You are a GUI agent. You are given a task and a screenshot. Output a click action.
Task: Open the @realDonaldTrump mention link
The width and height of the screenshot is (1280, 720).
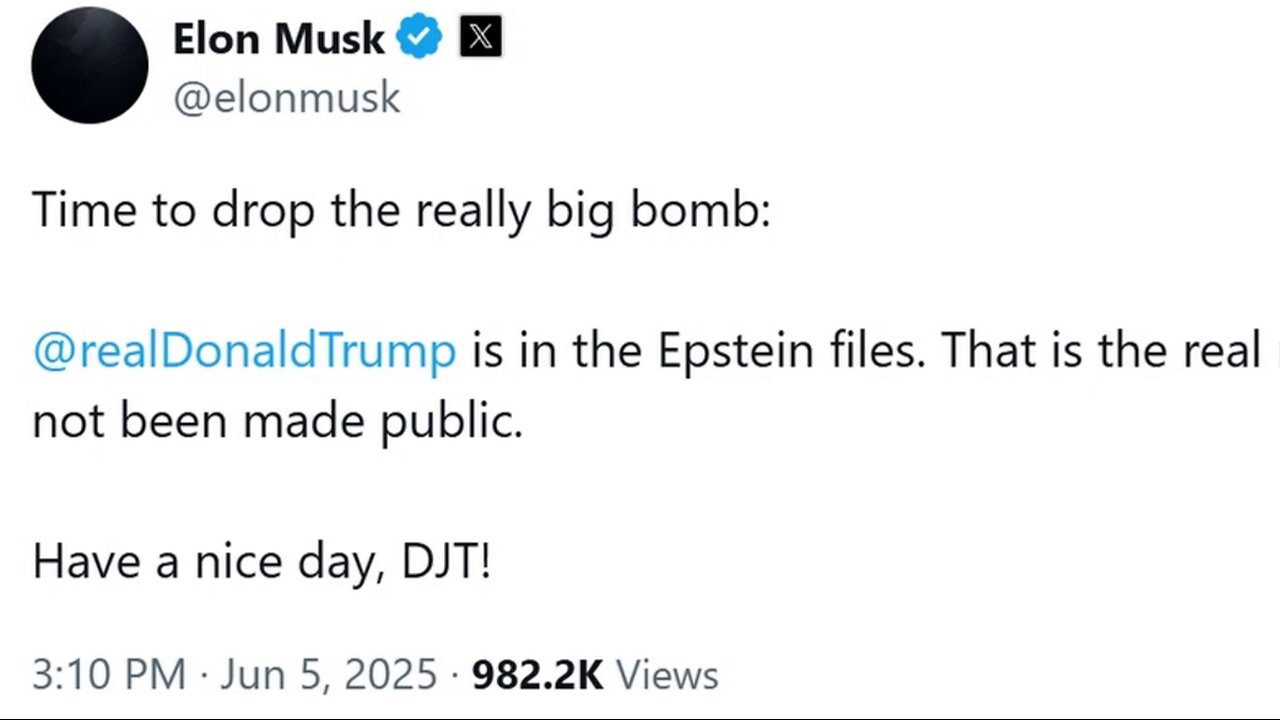244,350
